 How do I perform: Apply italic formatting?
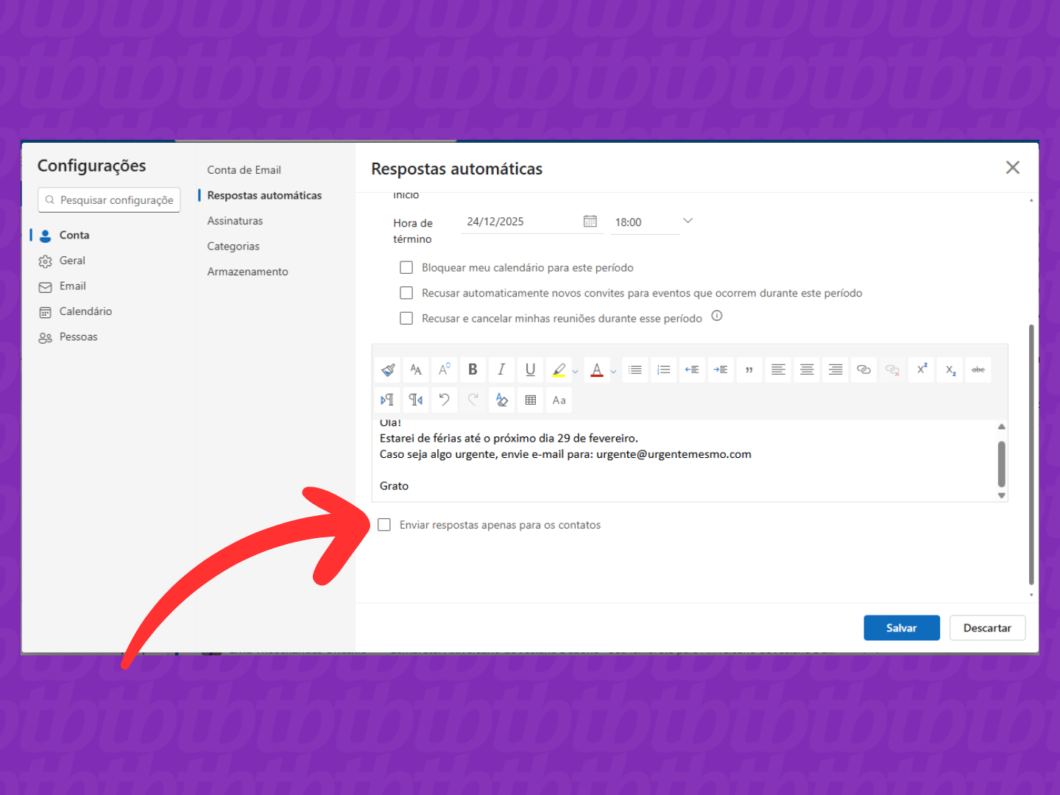(x=501, y=369)
